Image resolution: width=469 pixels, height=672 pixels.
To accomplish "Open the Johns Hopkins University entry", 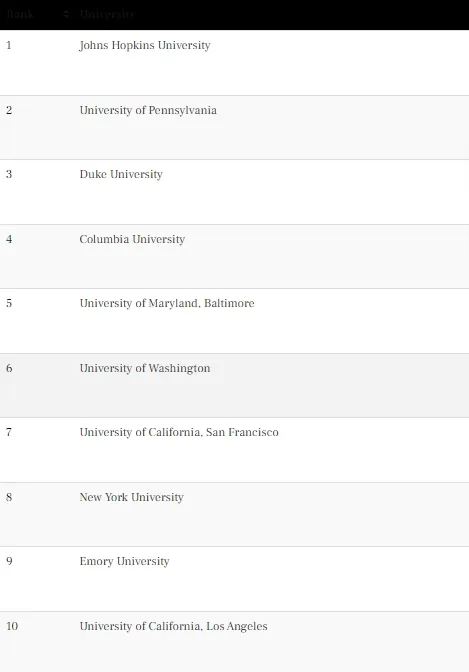I will coord(145,45).
